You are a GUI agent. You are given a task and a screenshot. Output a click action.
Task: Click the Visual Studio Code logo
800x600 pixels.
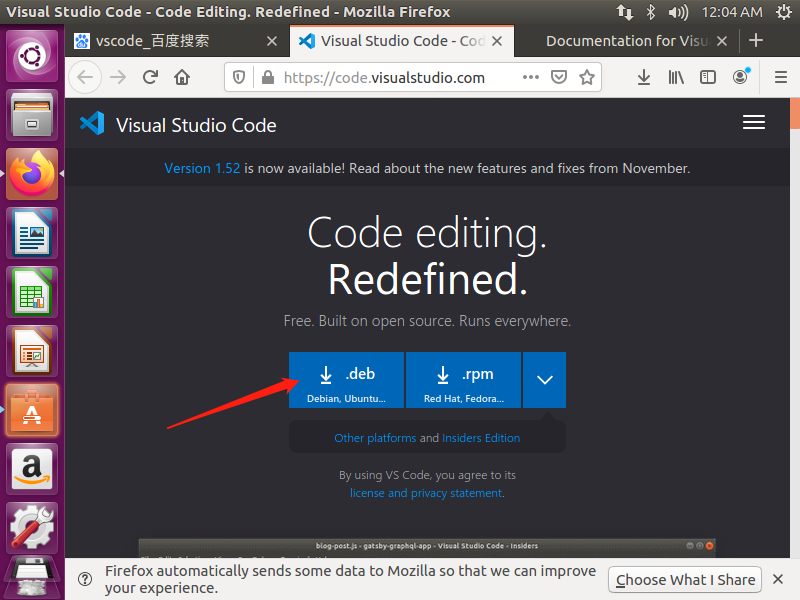(x=92, y=124)
